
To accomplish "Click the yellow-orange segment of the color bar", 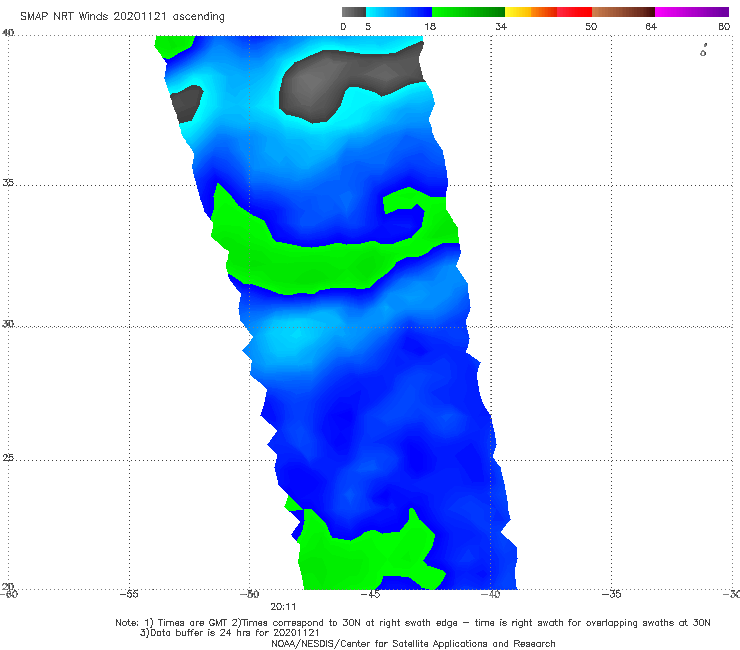I will [530, 12].
